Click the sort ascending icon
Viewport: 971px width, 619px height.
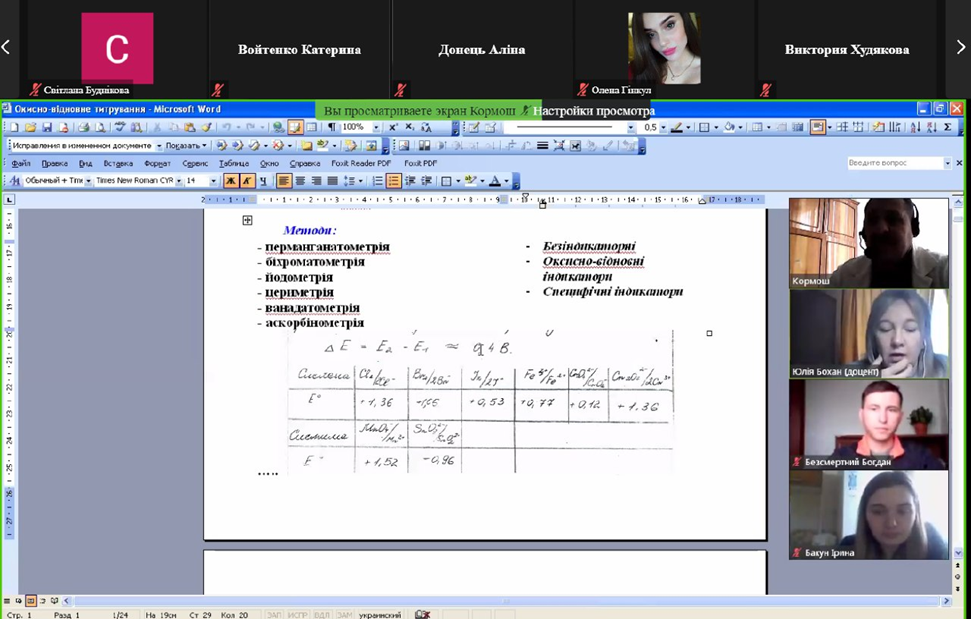point(916,127)
